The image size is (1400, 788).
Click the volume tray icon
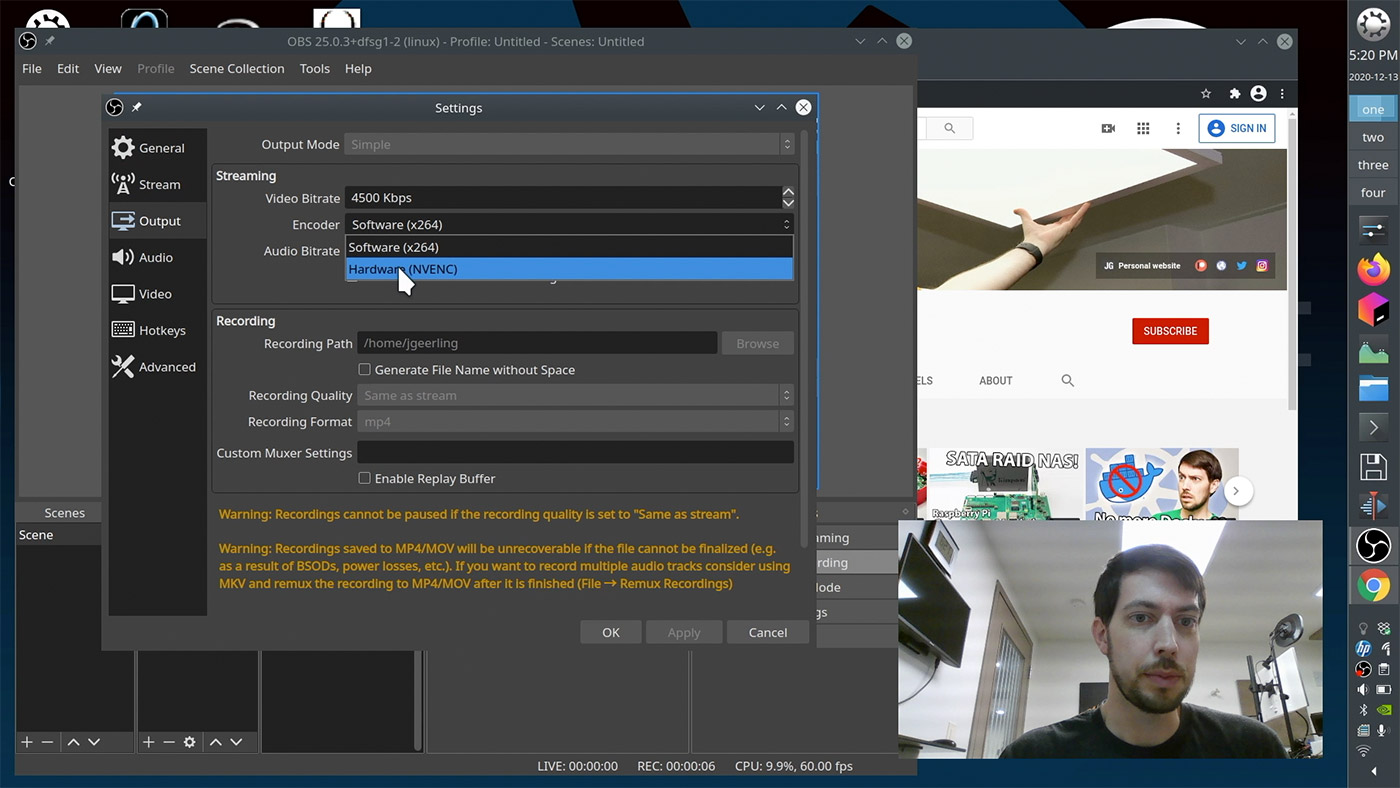pyautogui.click(x=1362, y=690)
